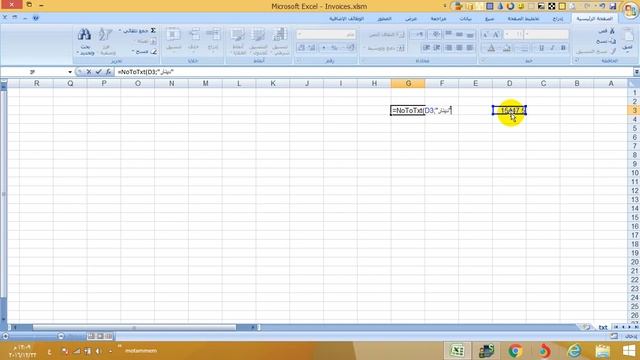Select row 10 header
This screenshot has height=360, width=640.
634,173
